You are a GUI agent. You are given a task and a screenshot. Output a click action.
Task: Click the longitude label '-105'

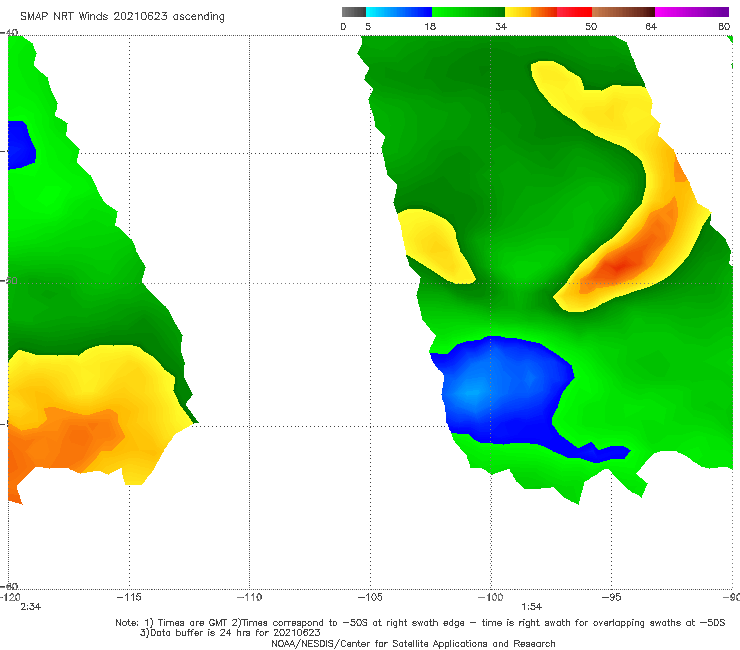click(370, 597)
